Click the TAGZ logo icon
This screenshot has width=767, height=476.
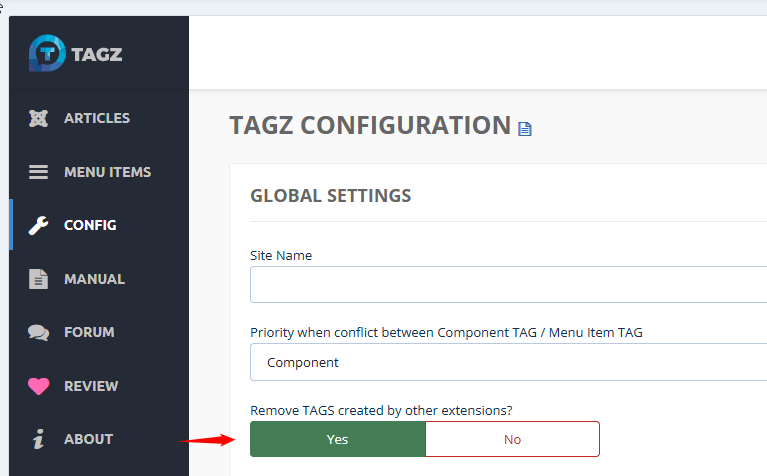coord(46,53)
